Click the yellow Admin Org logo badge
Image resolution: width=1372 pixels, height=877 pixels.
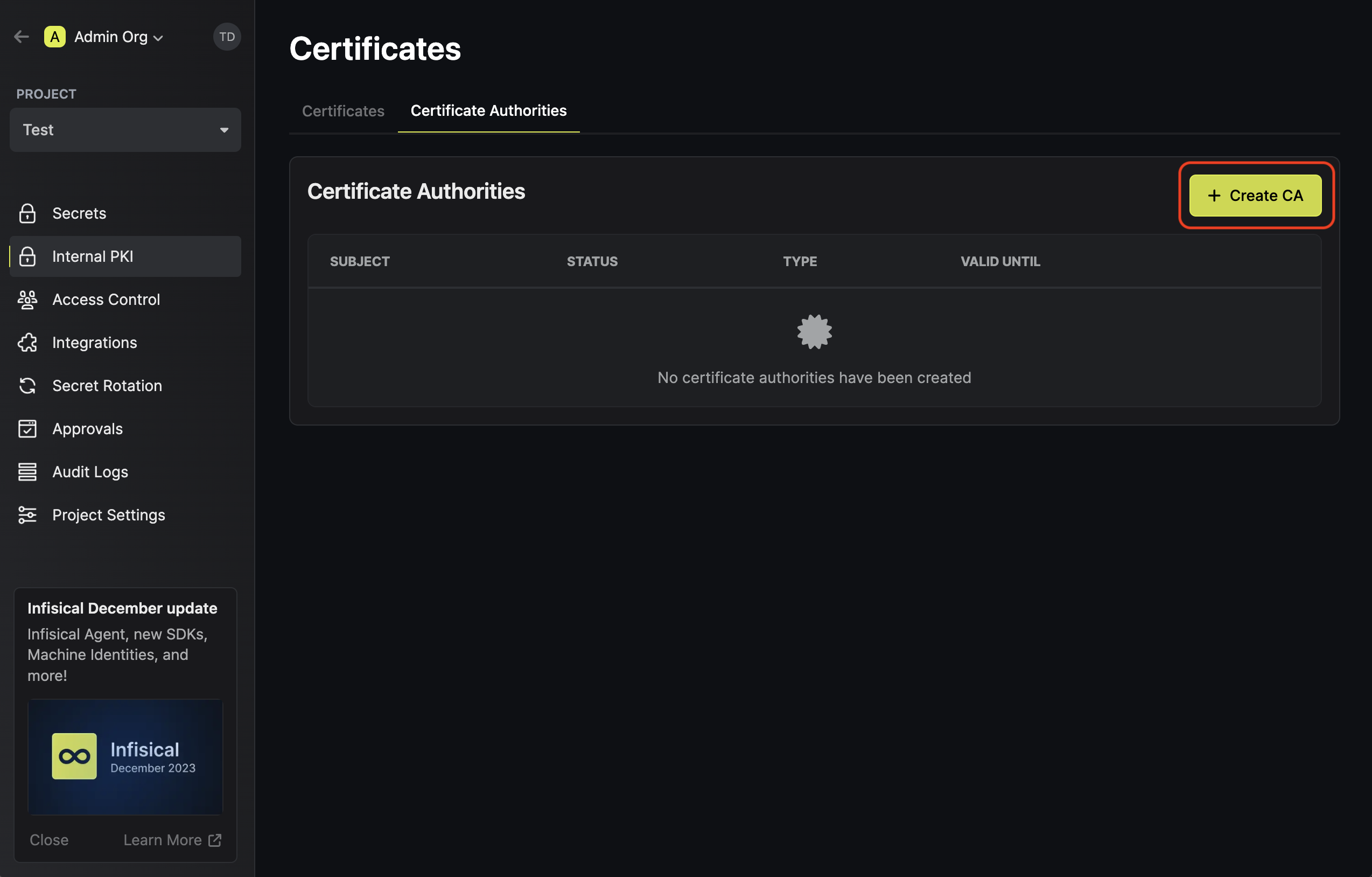(55, 37)
